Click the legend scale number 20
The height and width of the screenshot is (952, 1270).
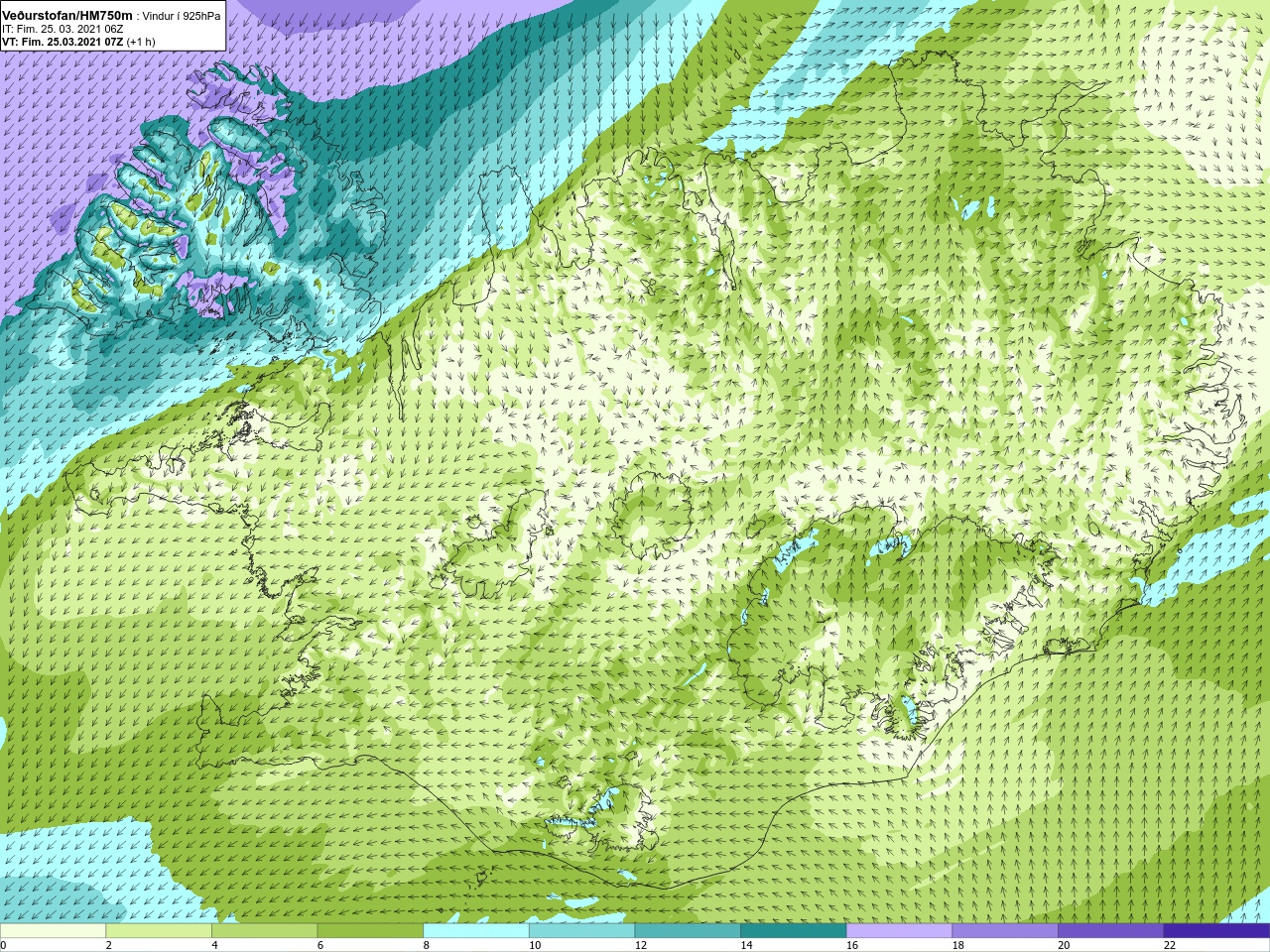(x=1064, y=946)
